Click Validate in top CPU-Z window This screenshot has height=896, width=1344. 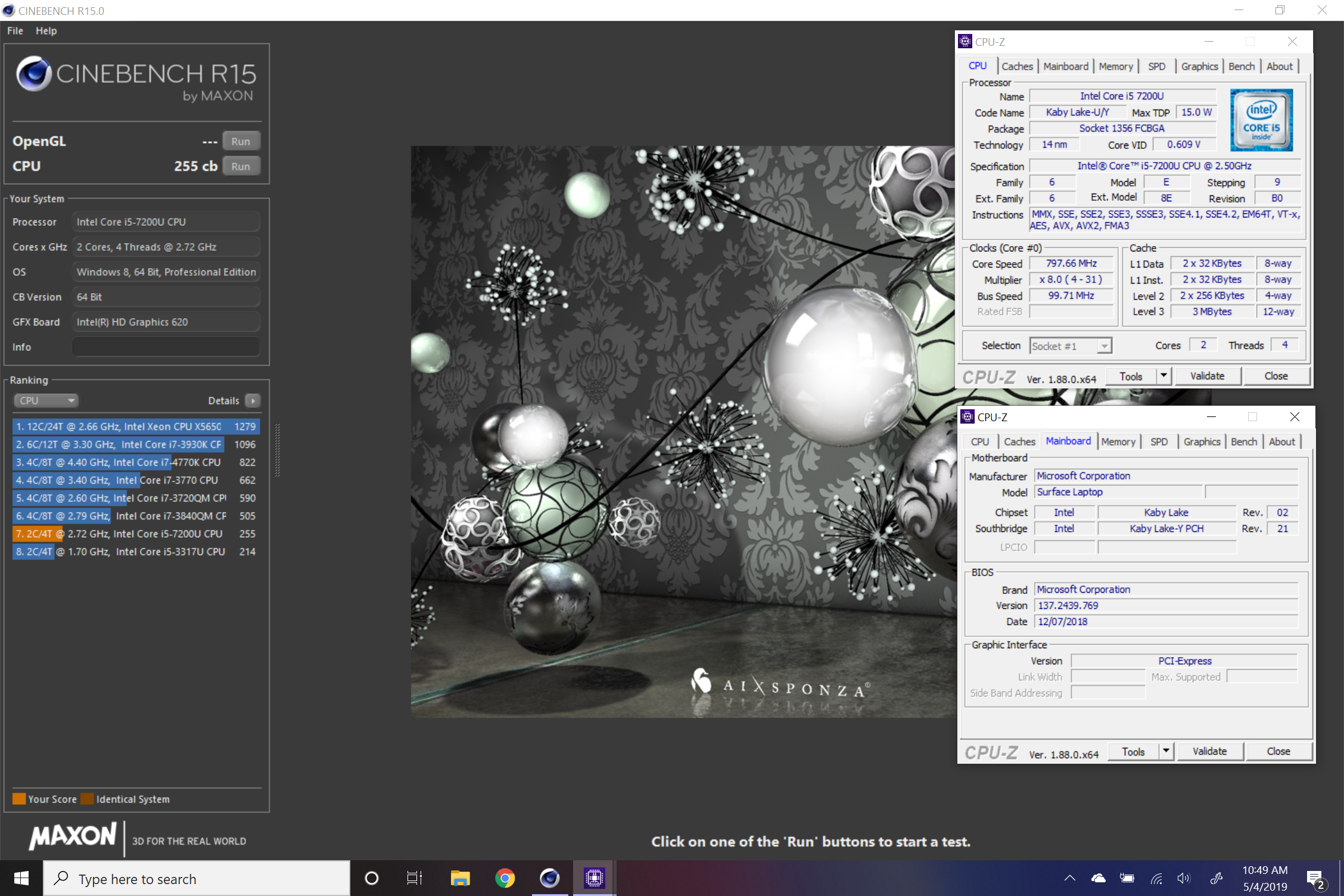1207,377
